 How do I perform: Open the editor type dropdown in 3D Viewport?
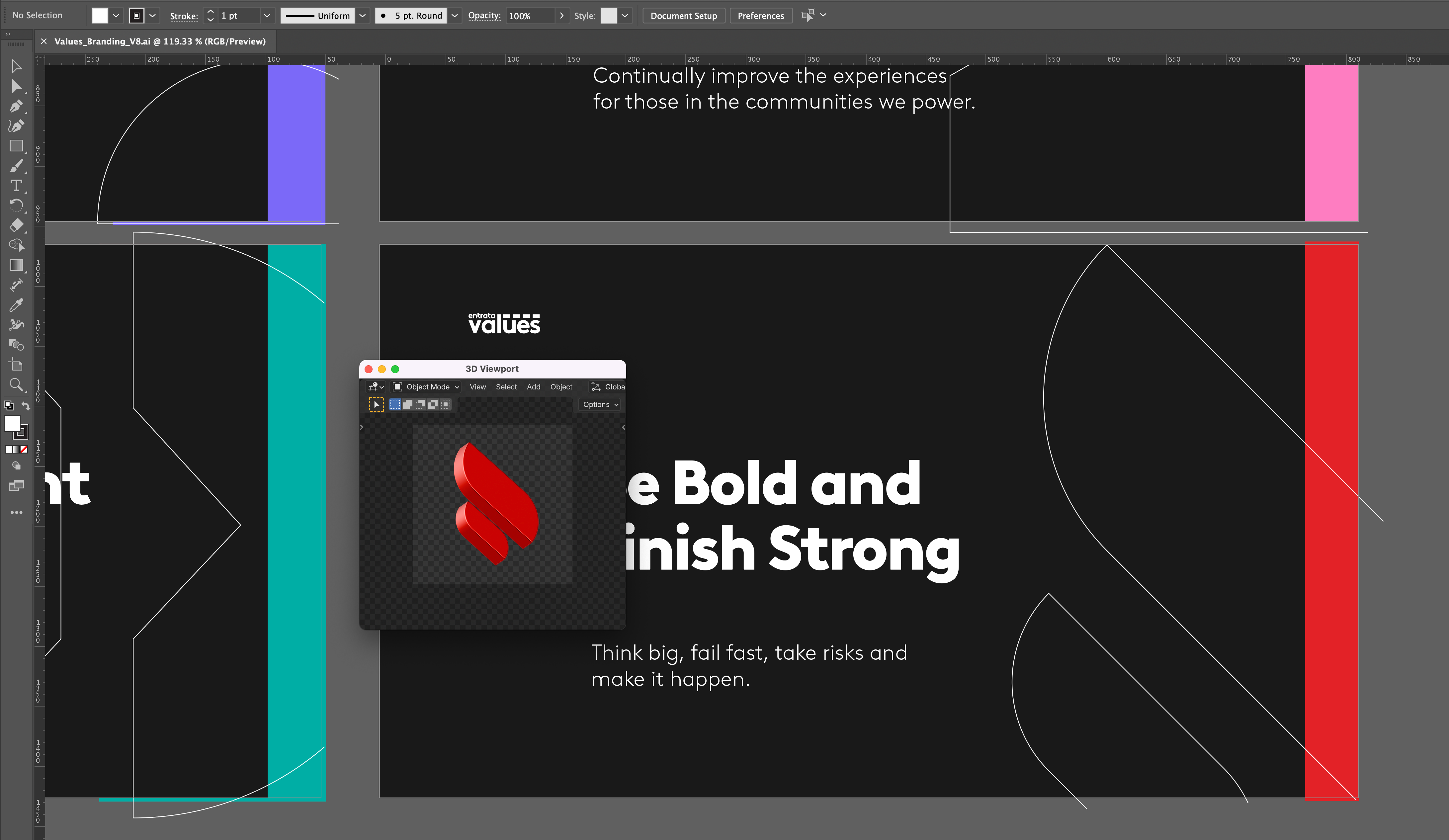point(376,387)
